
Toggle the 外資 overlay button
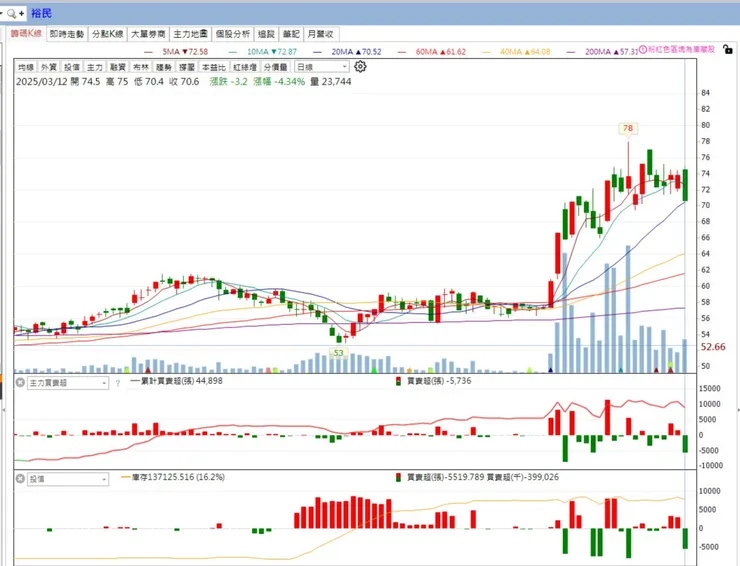(49, 67)
